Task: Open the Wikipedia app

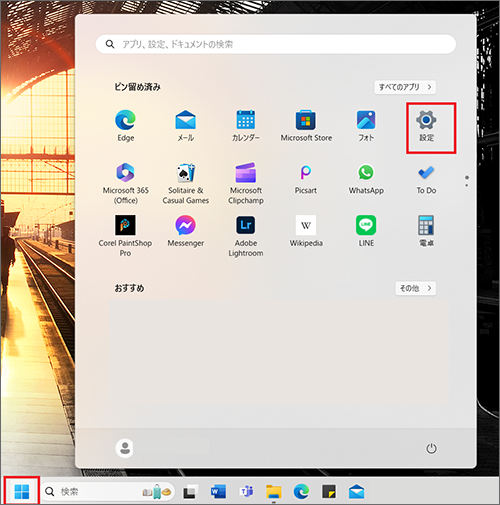Action: (x=306, y=231)
